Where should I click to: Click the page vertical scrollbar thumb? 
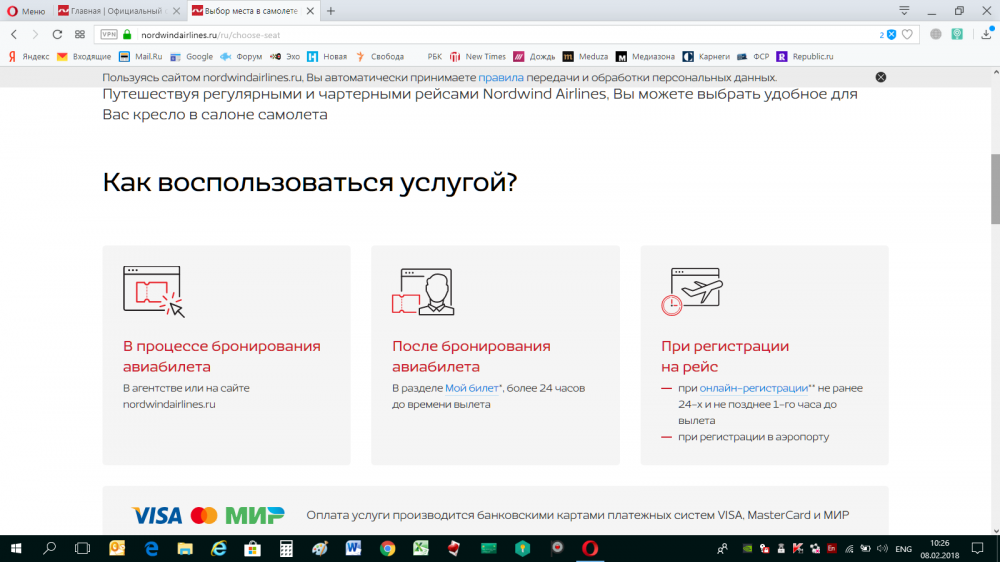point(994,190)
